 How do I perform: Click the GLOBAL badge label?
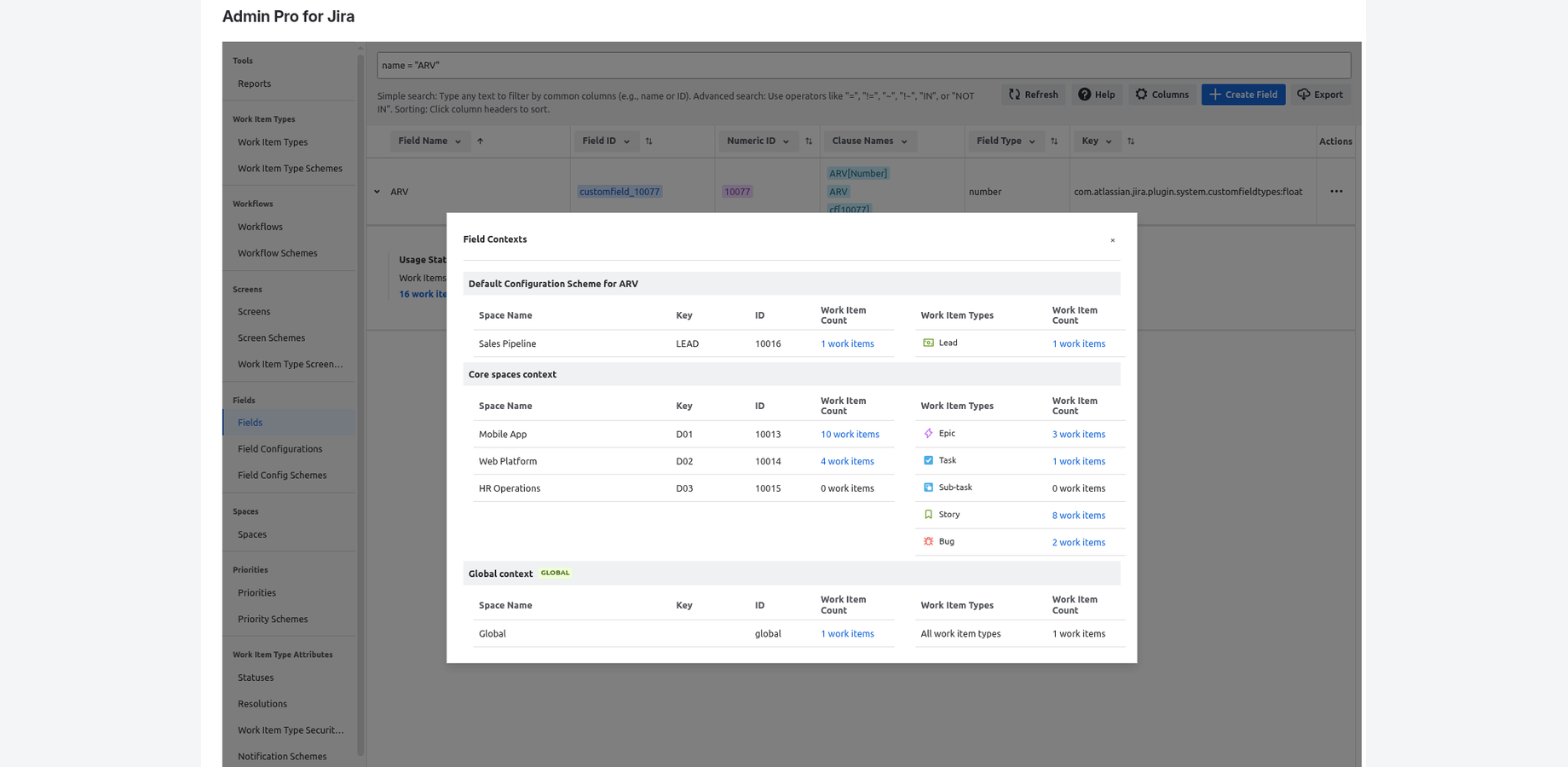coord(555,573)
